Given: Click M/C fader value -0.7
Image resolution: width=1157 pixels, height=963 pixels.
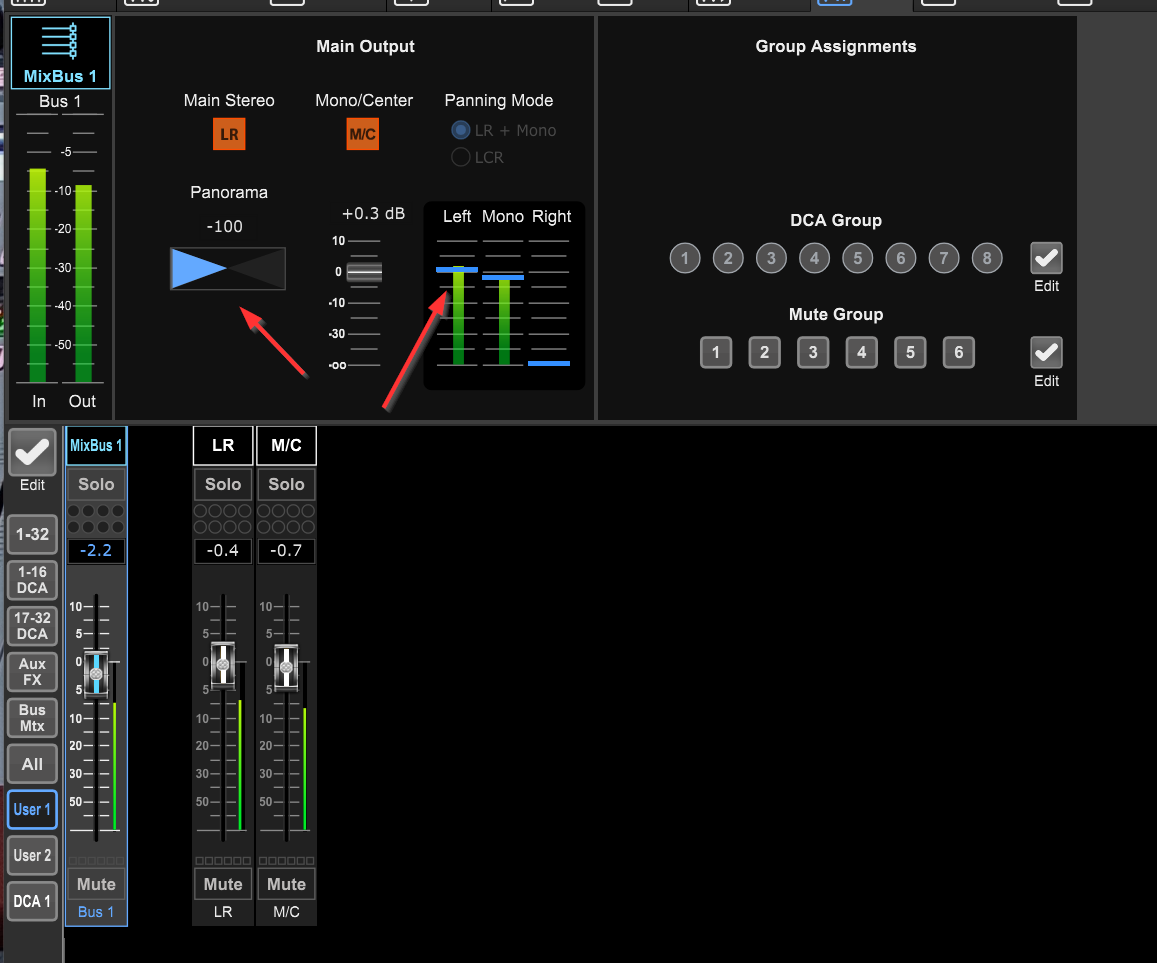Looking at the screenshot, I should click(x=286, y=550).
